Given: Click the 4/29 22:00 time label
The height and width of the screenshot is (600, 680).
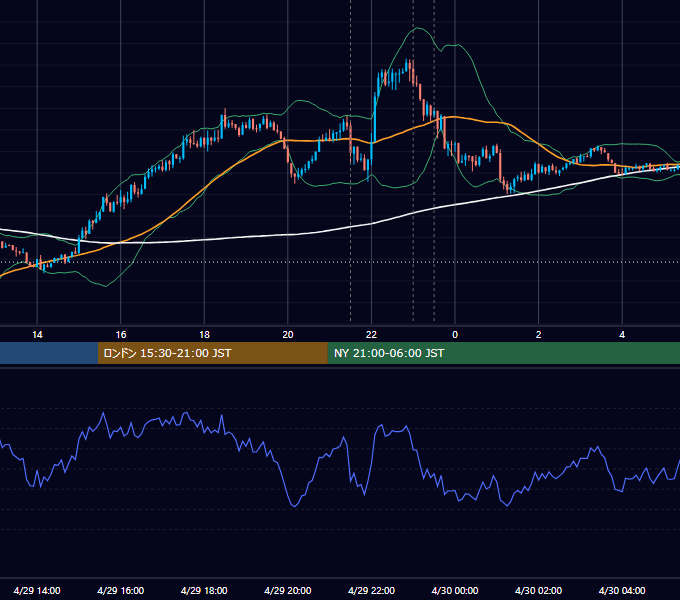Looking at the screenshot, I should pyautogui.click(x=371, y=590).
